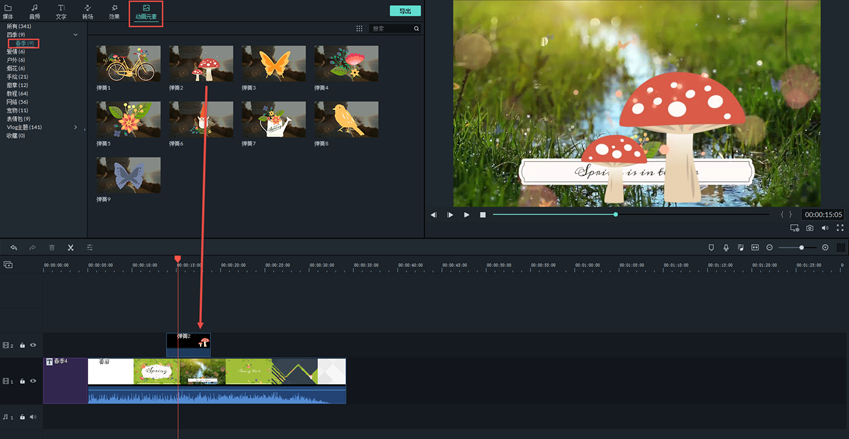Click the 导出 export button

coord(405,11)
